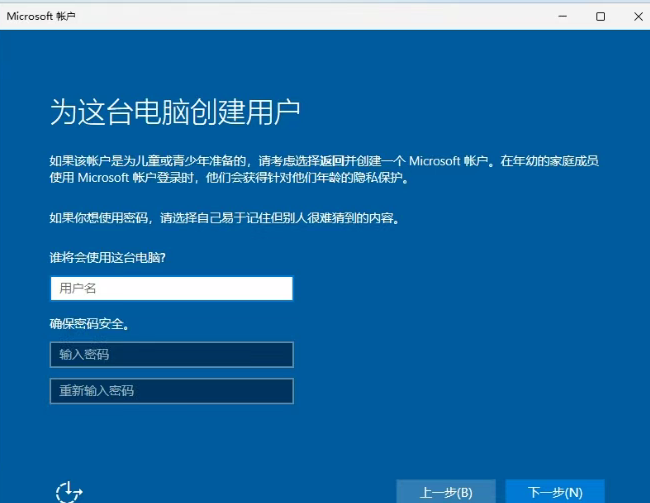
Task: Open the Ease of Access icon
Action: click(69, 492)
